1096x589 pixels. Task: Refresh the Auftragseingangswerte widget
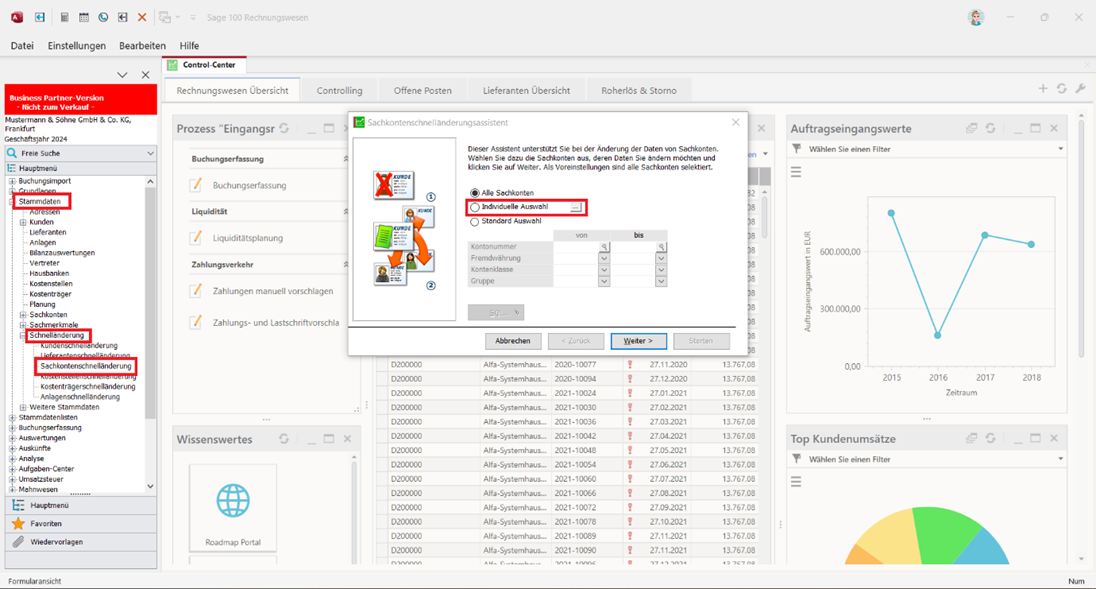pyautogui.click(x=990, y=129)
